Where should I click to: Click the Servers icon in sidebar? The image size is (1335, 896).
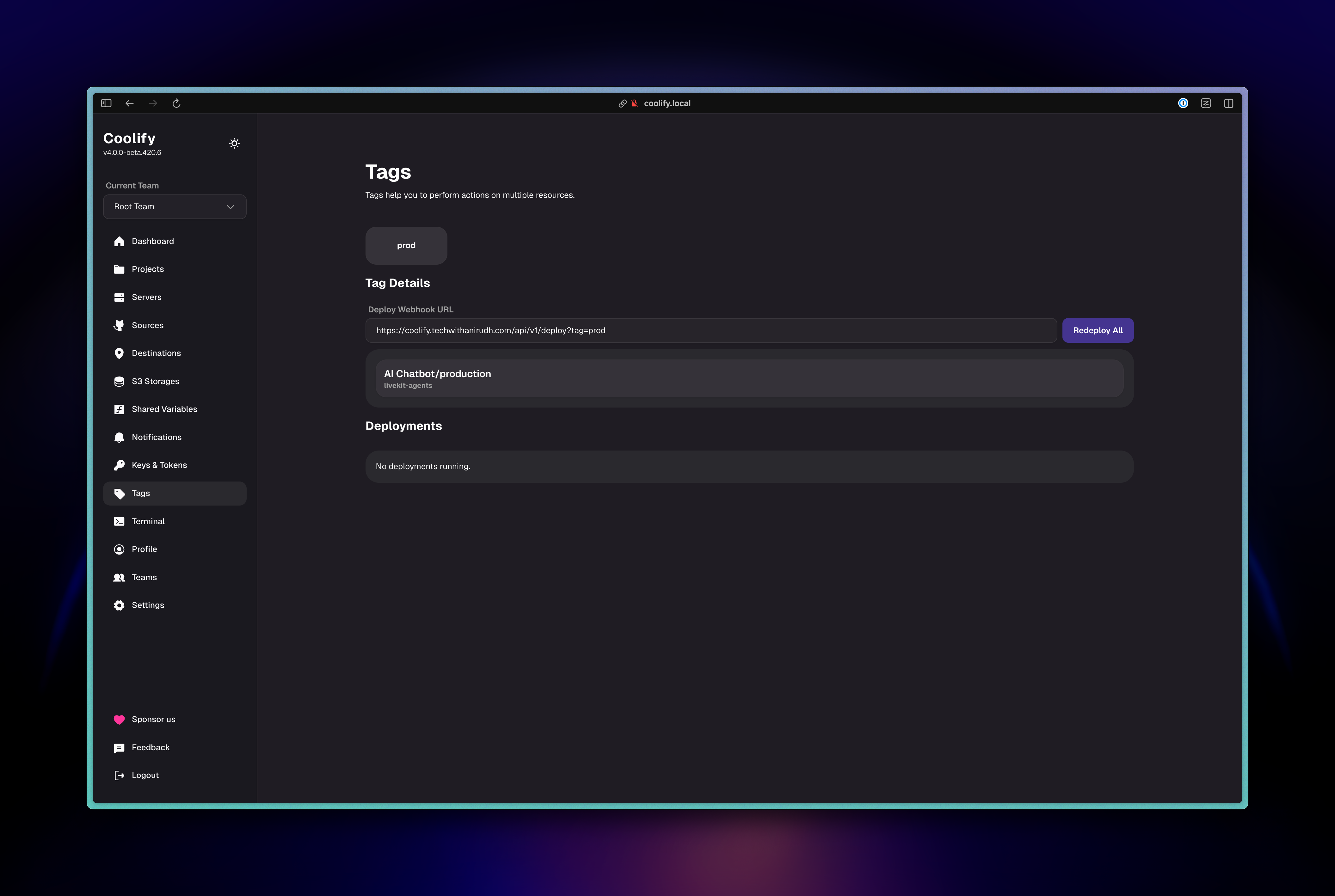[x=119, y=297]
